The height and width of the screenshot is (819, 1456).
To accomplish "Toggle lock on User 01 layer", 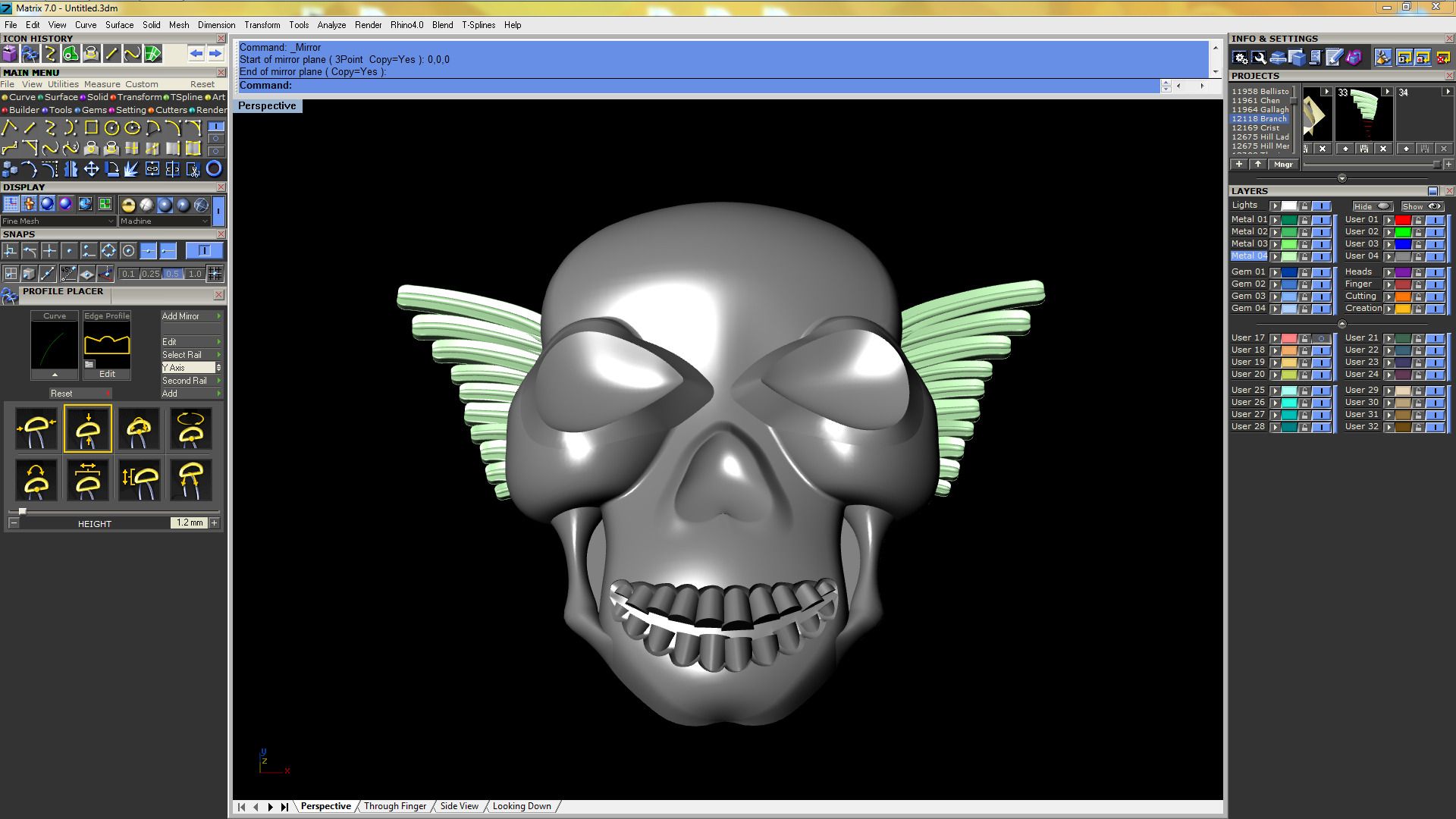I will [1418, 220].
